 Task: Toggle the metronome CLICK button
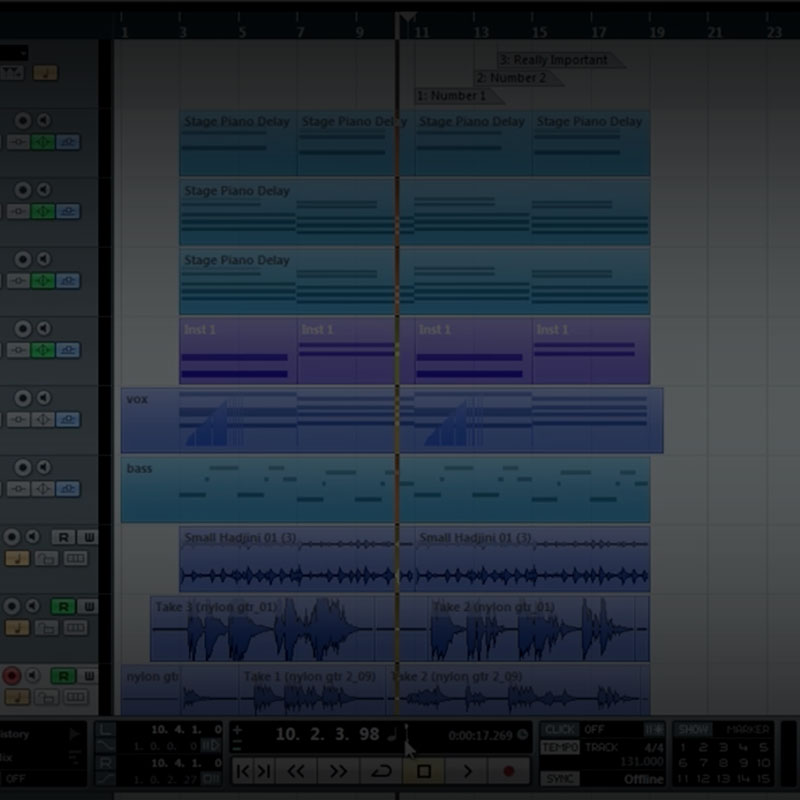click(x=560, y=730)
